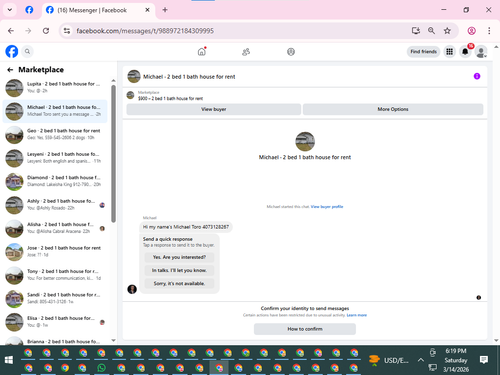Open the Alisha conversation
The width and height of the screenshot is (500, 375).
pyautogui.click(x=55, y=228)
